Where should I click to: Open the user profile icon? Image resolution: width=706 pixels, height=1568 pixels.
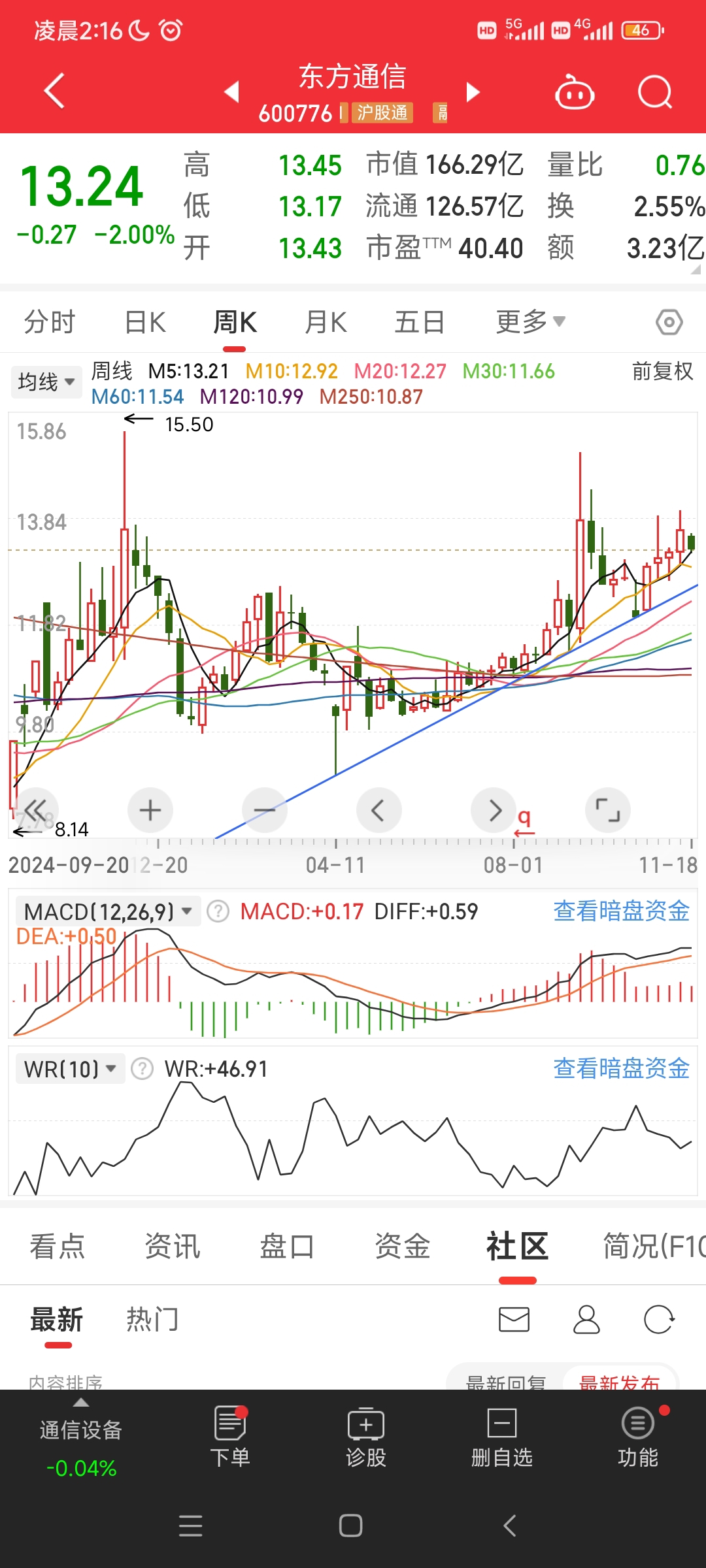586,1319
